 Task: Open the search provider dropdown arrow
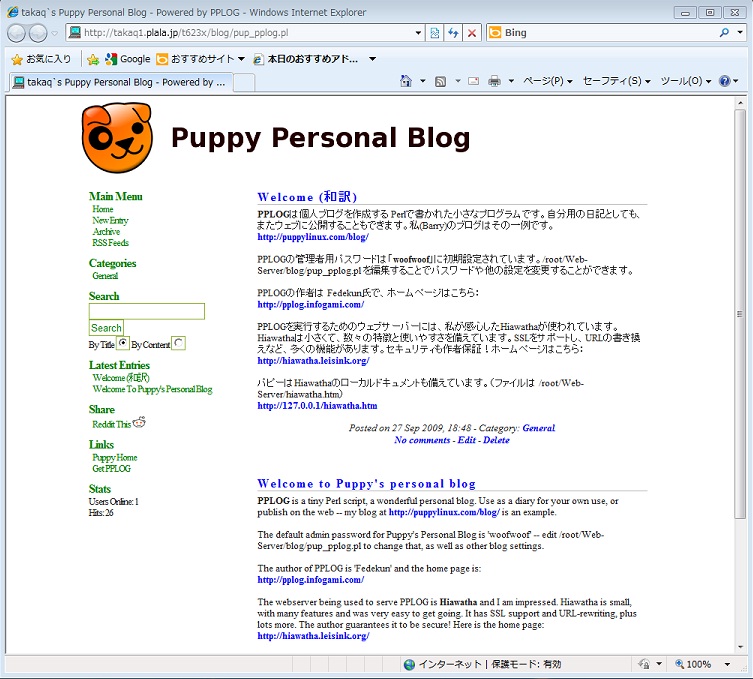pyautogui.click(x=740, y=33)
